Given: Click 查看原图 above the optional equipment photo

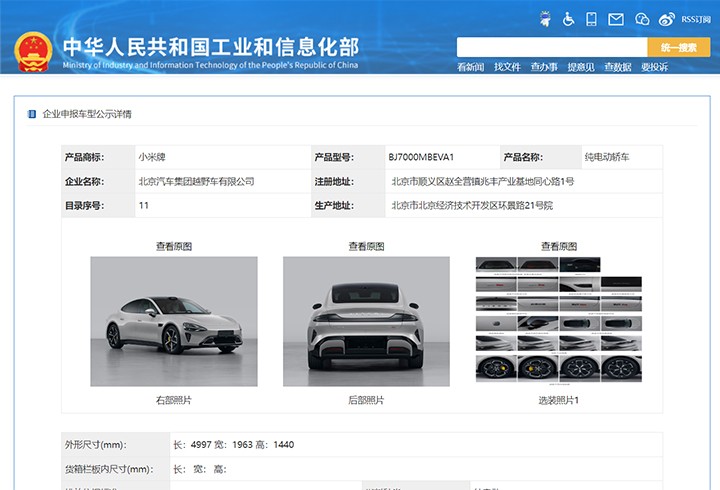Looking at the screenshot, I should tap(559, 247).
